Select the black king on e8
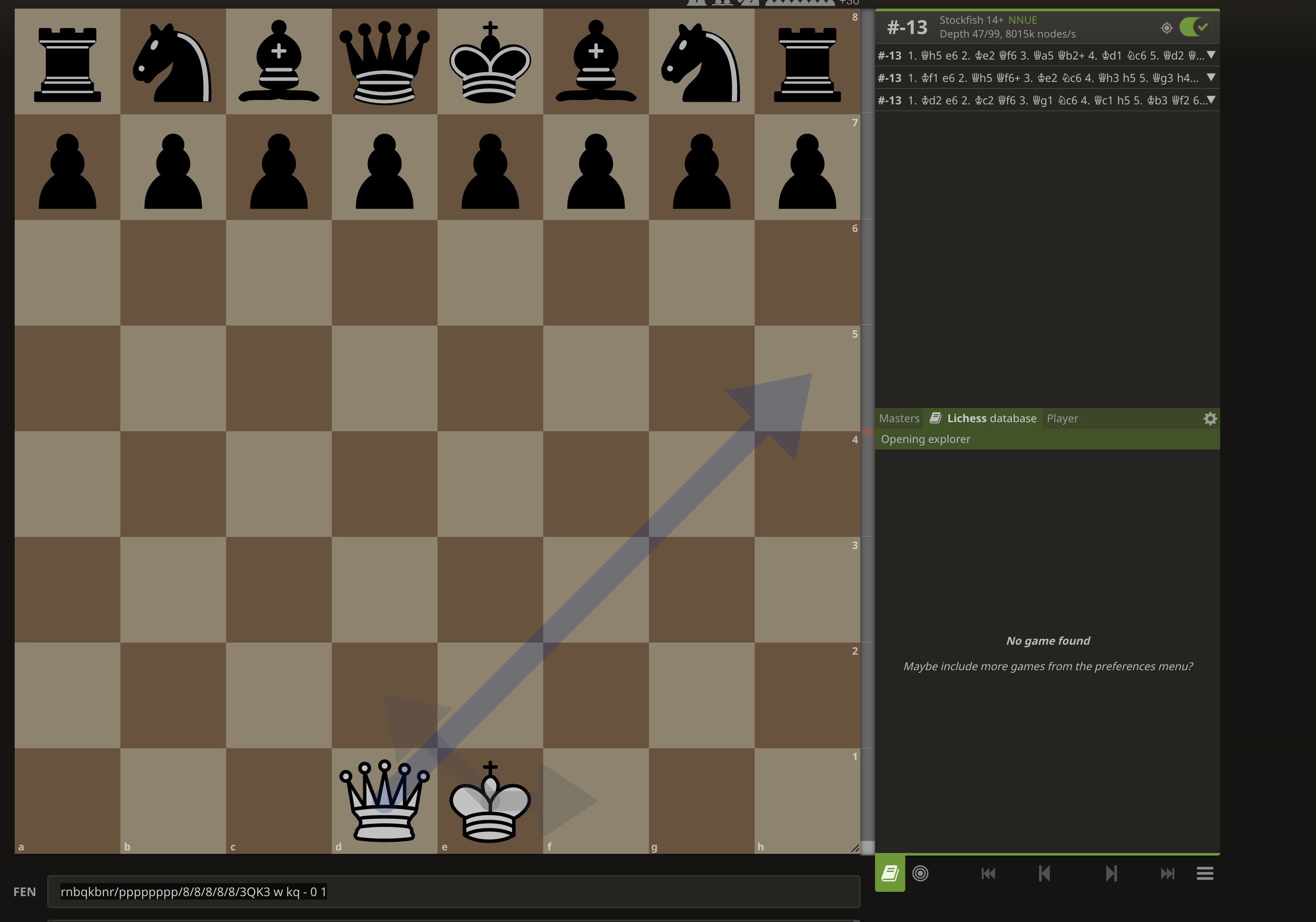The height and width of the screenshot is (922, 1316). 490,61
